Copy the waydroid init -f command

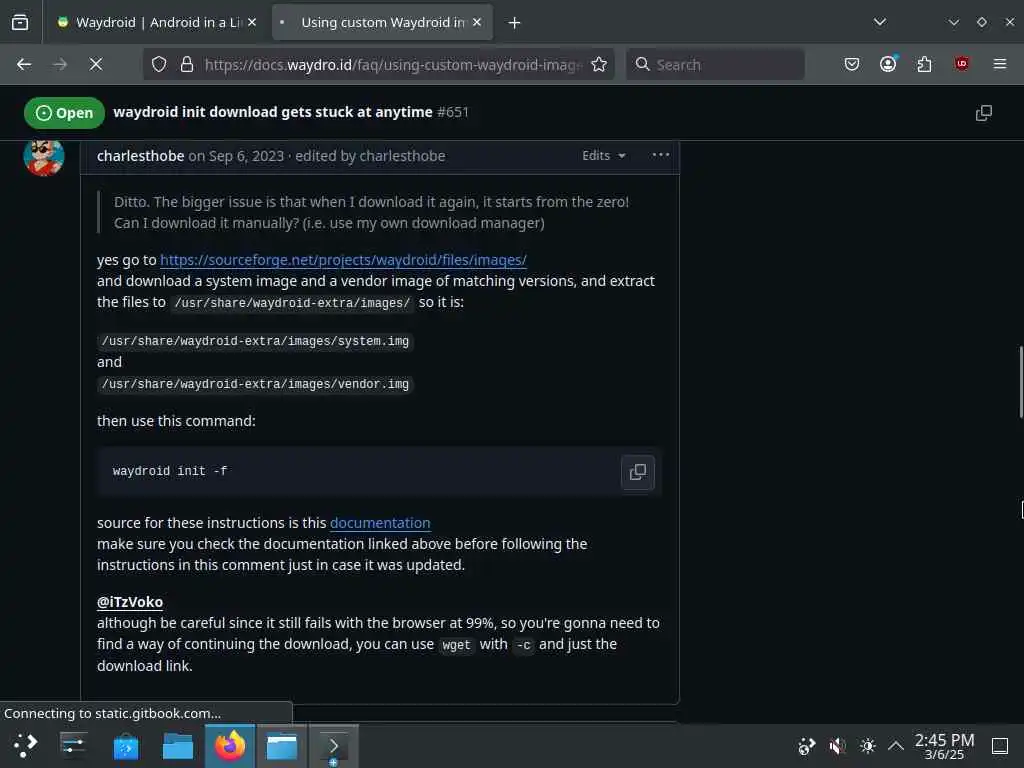click(637, 472)
